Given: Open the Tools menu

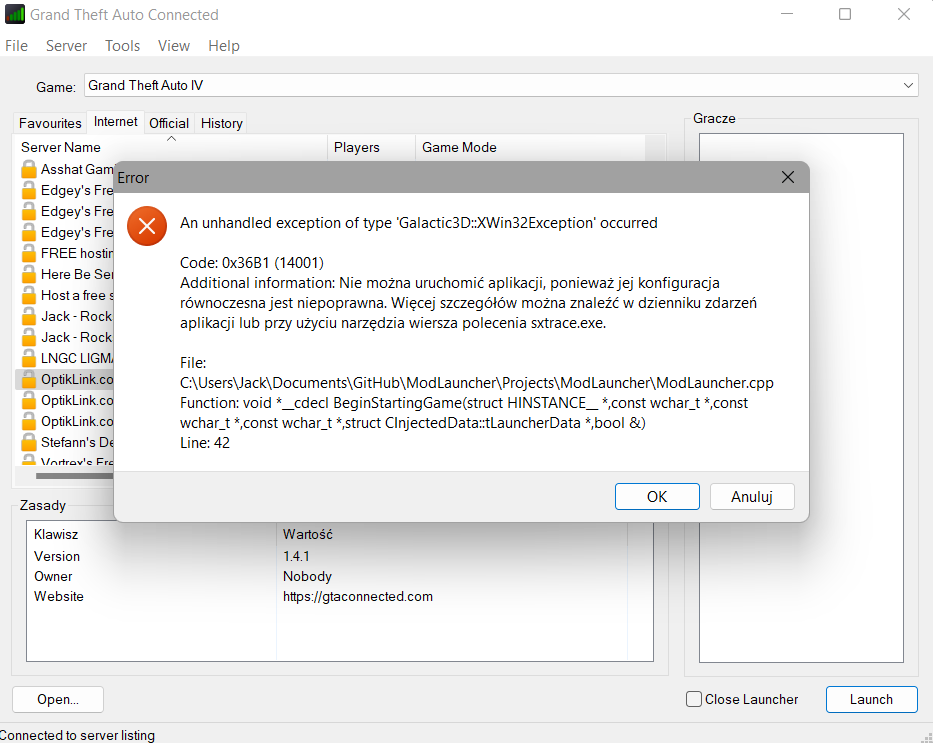Looking at the screenshot, I should pos(122,46).
